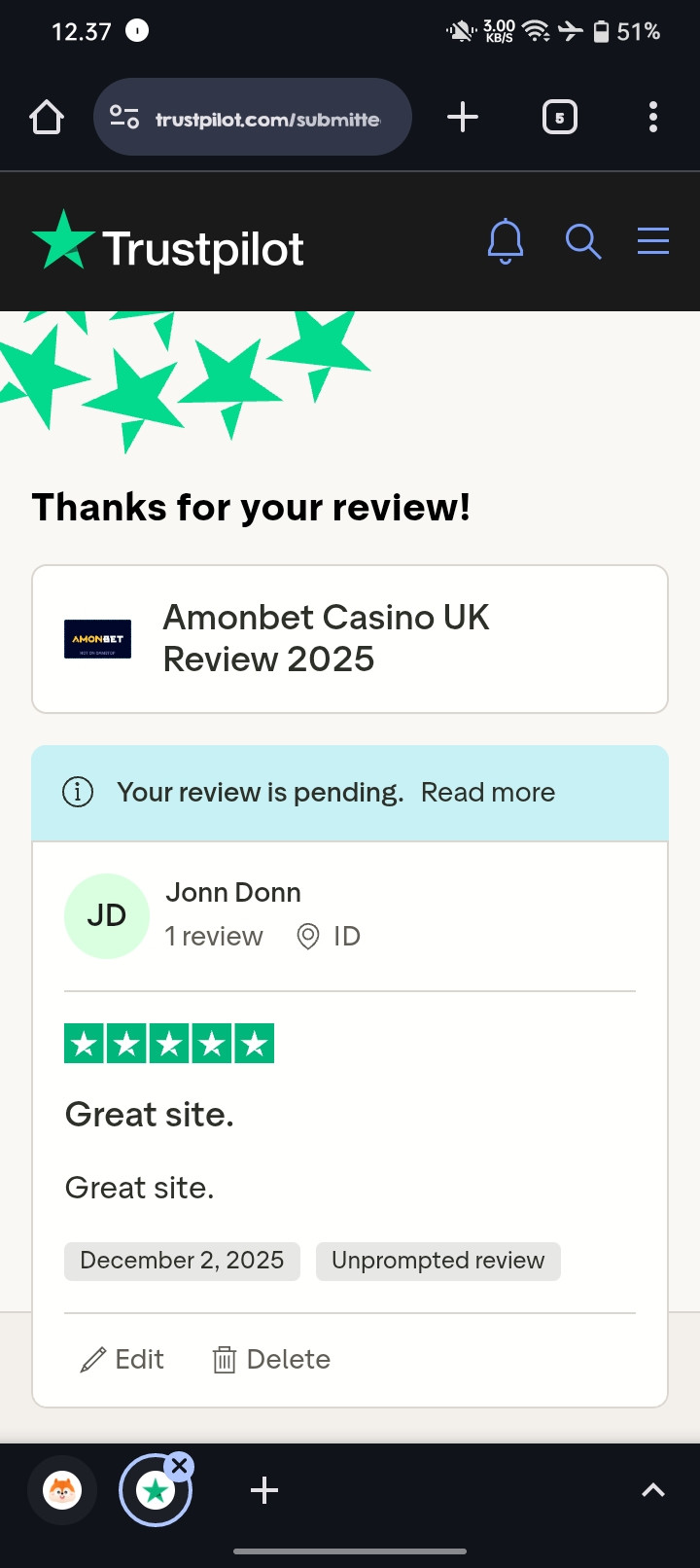Screen dimensions: 700x1568
Task: Open Trustpilot notifications bell
Action: click(x=506, y=241)
